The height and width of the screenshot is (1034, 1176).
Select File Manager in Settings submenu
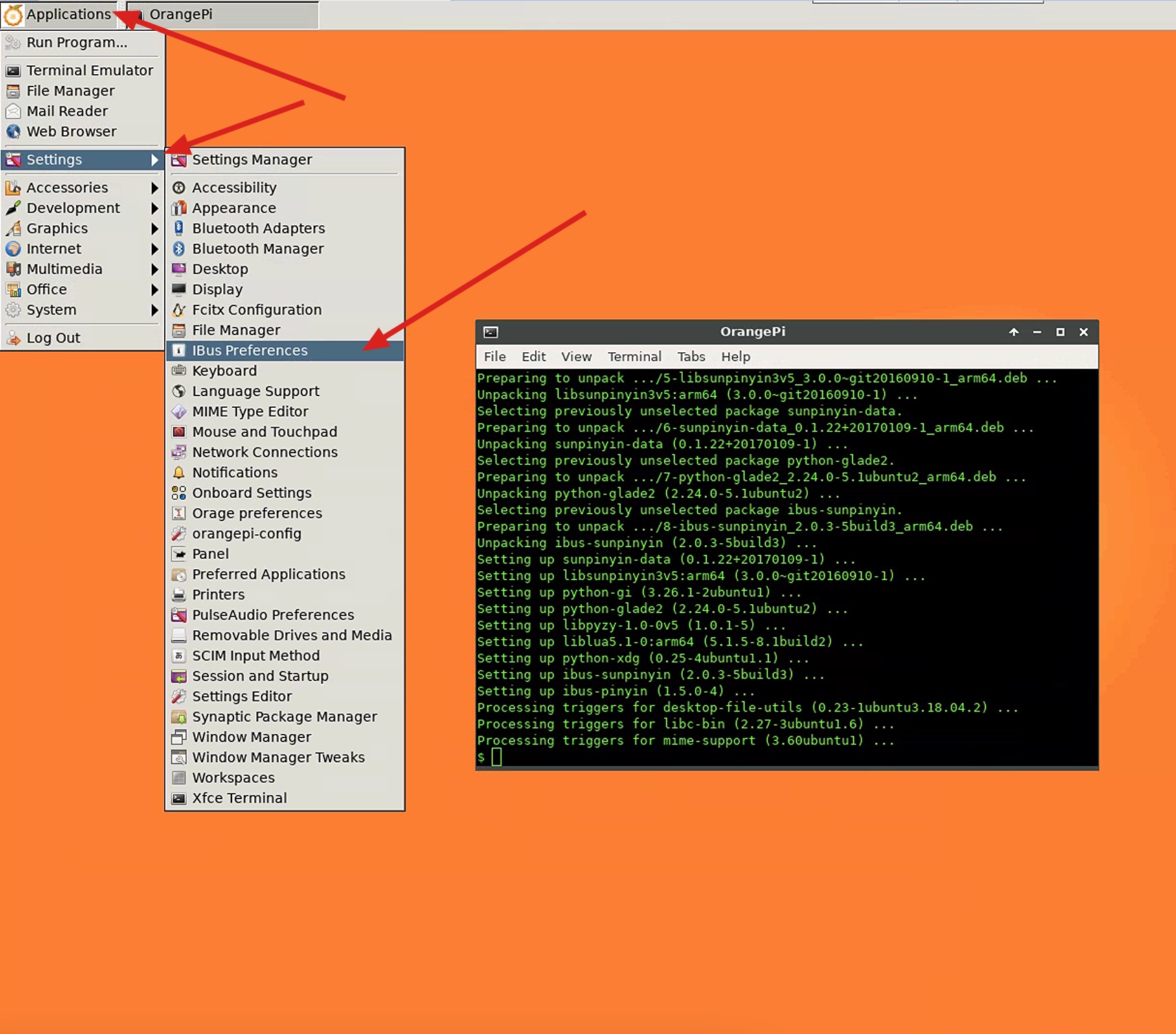[285, 330]
